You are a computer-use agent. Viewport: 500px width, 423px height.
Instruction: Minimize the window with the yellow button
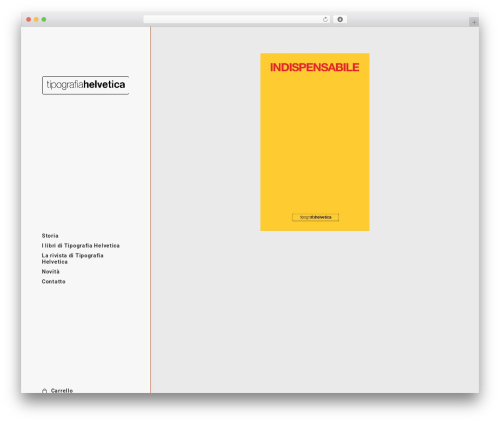pyautogui.click(x=36, y=19)
